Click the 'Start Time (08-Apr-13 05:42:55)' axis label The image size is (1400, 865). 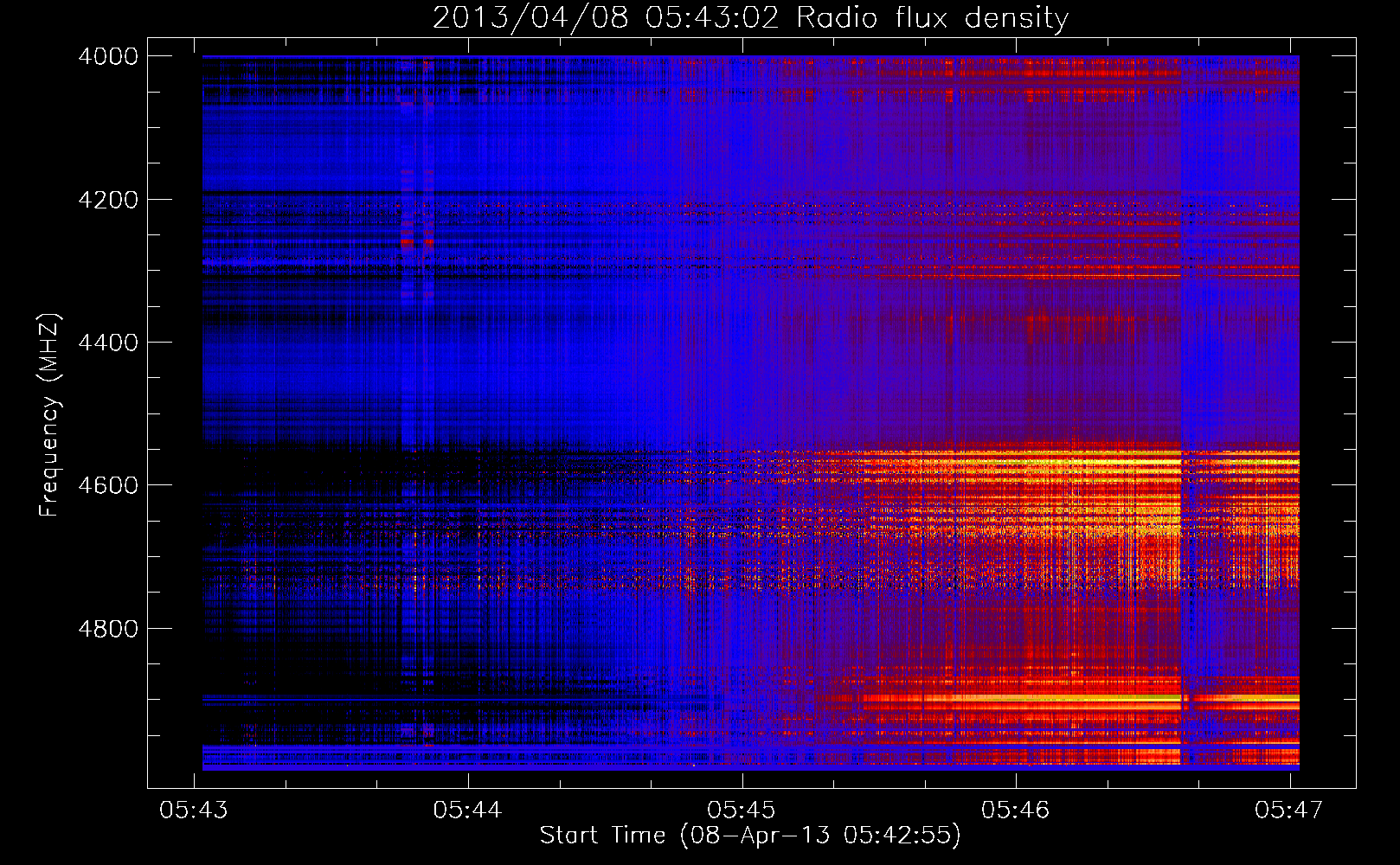click(750, 836)
